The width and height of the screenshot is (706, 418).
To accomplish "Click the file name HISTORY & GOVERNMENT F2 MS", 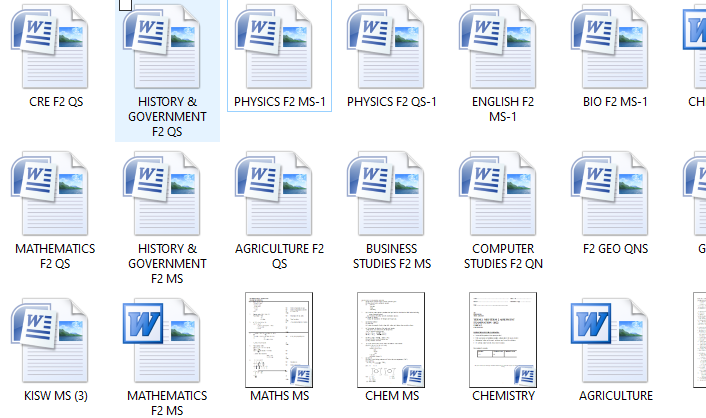I will point(167,264).
